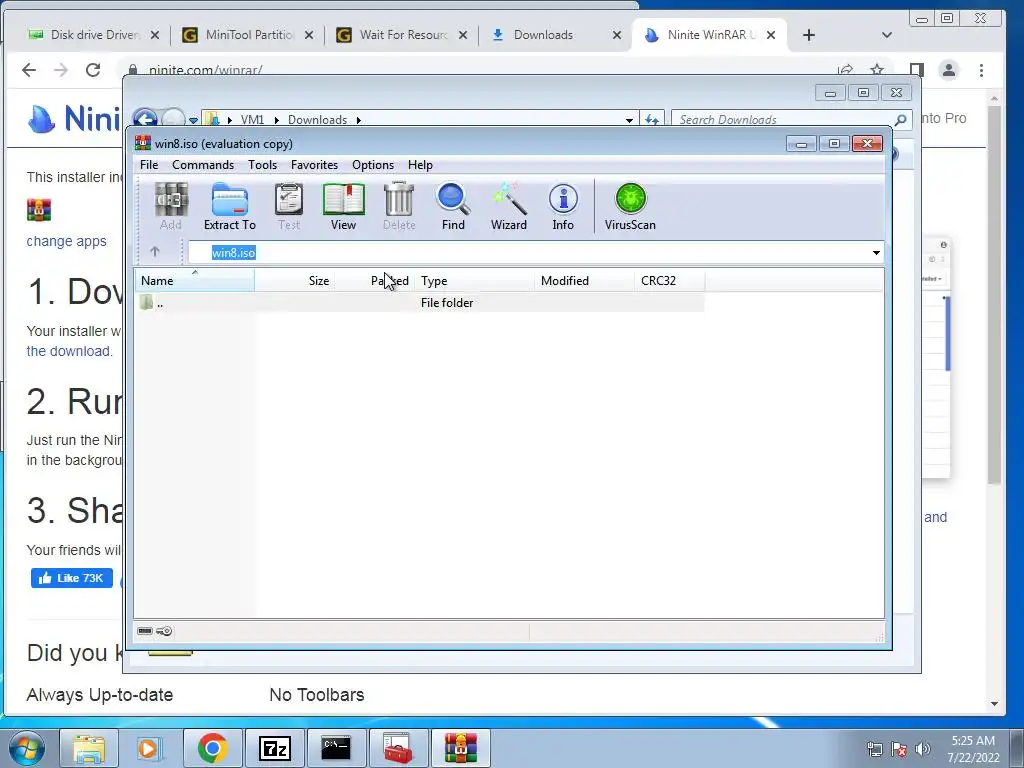The image size is (1024, 768).
Task: Click the VM1 breadcrumb in Explorer
Action: (252, 120)
